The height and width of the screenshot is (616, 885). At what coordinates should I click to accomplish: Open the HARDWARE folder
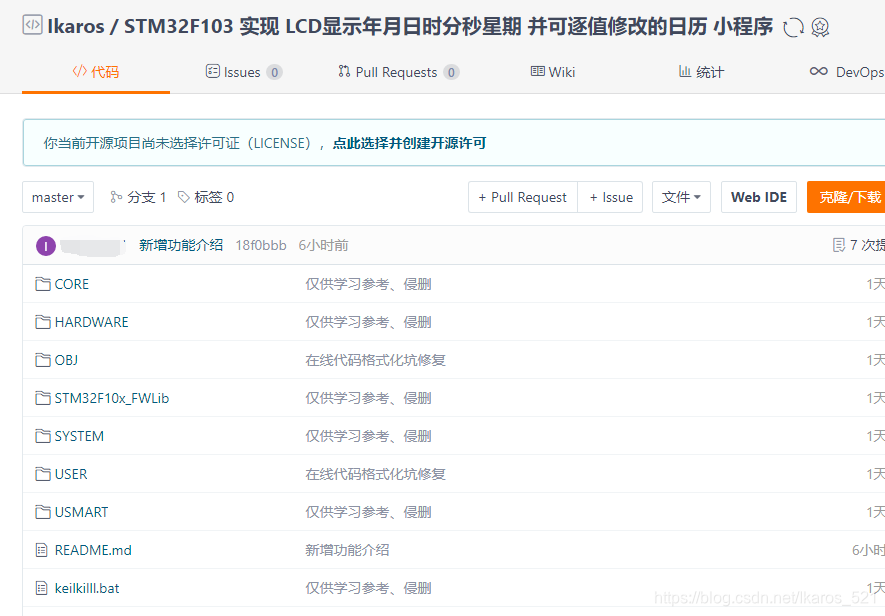(91, 322)
